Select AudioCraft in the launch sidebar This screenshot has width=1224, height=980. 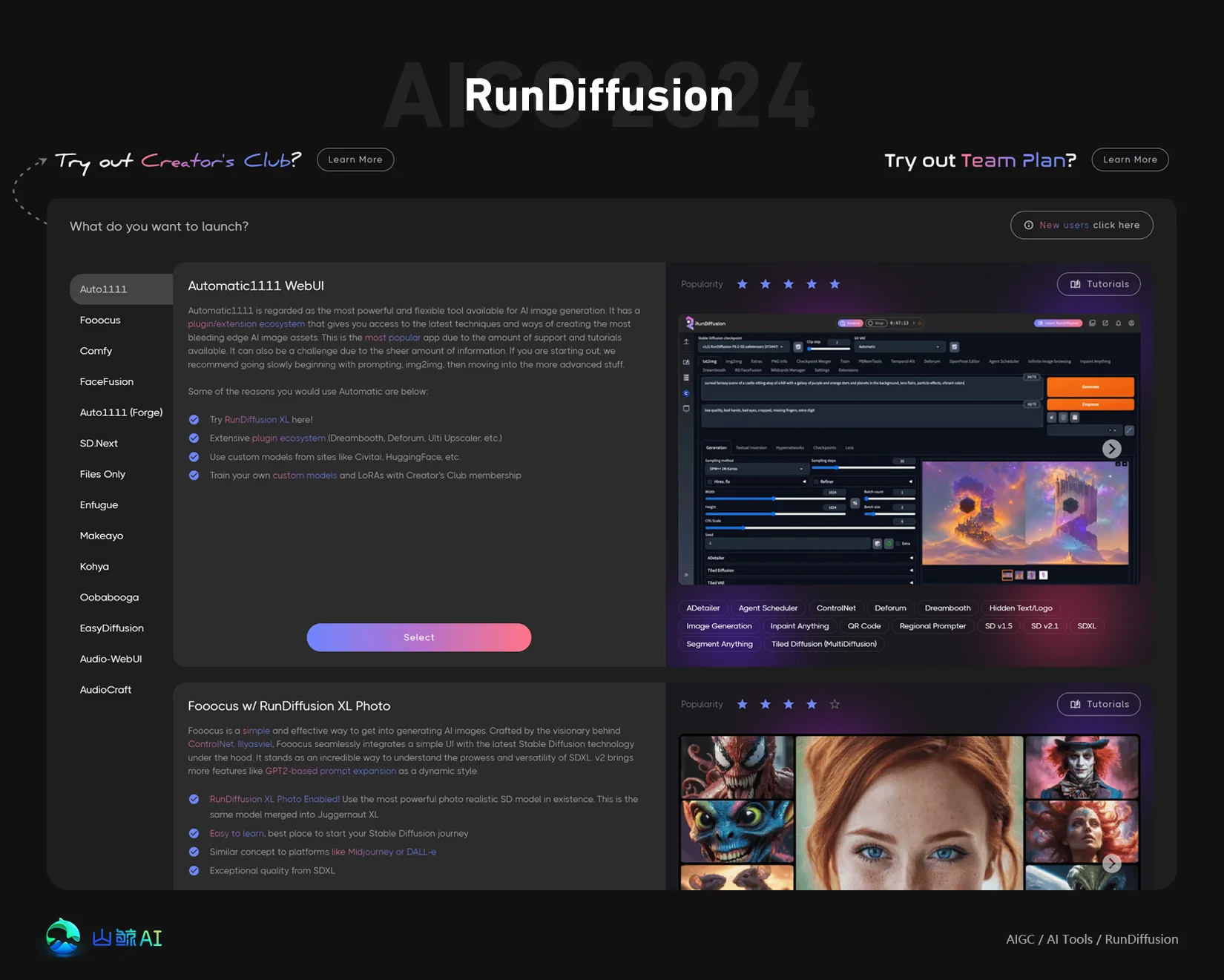105,689
